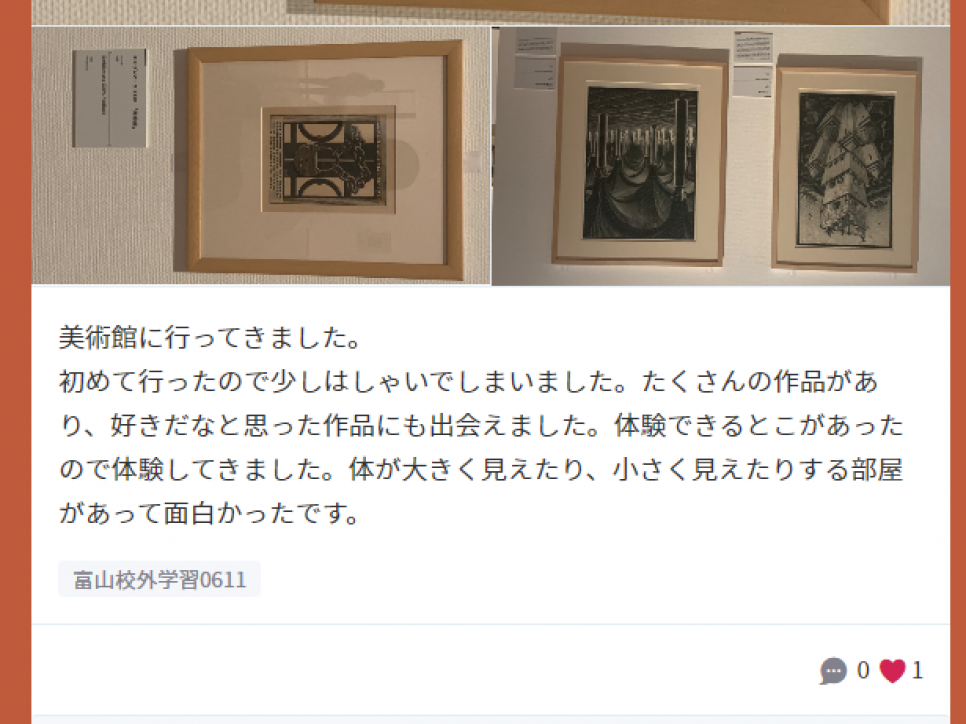Click the comment count 0
The image size is (966, 724).
pyautogui.click(x=862, y=670)
